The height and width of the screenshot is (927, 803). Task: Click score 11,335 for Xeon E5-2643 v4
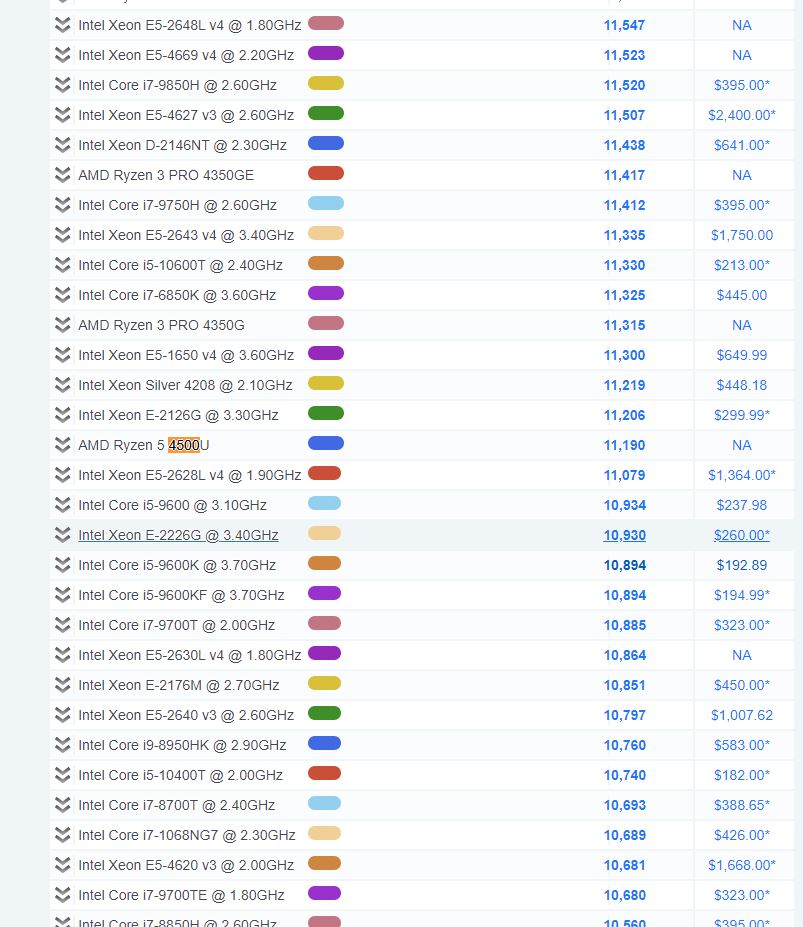(x=624, y=235)
